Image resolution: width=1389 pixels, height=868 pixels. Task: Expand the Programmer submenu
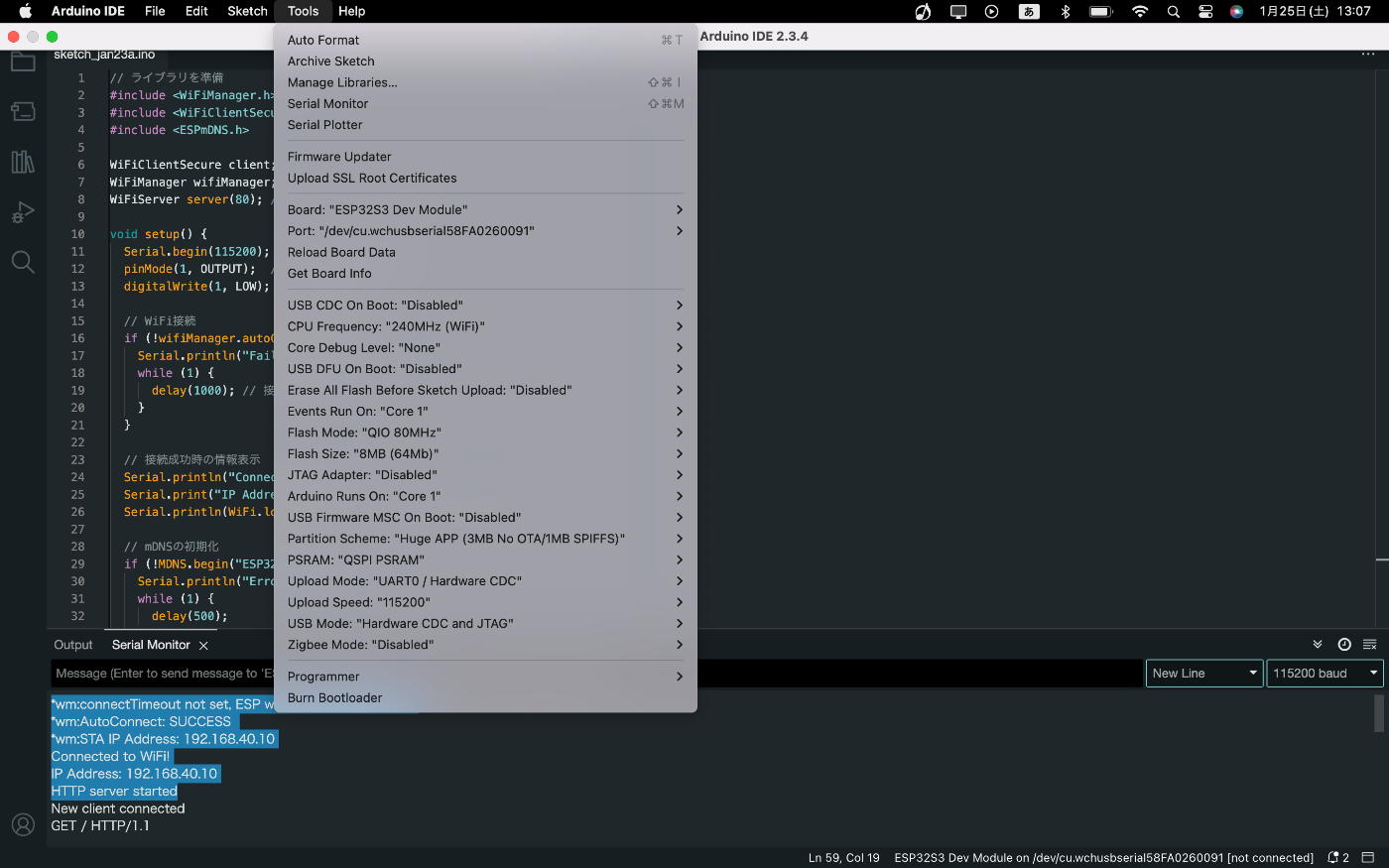(x=485, y=677)
